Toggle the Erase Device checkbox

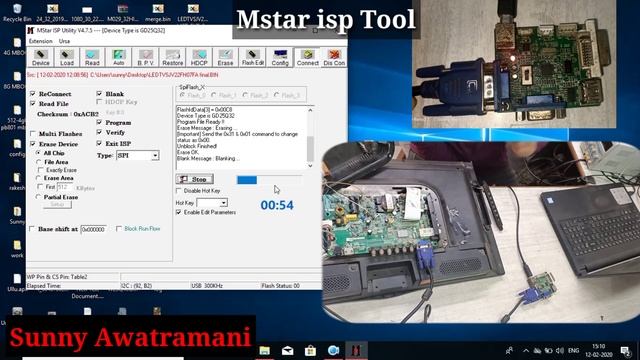click(33, 144)
